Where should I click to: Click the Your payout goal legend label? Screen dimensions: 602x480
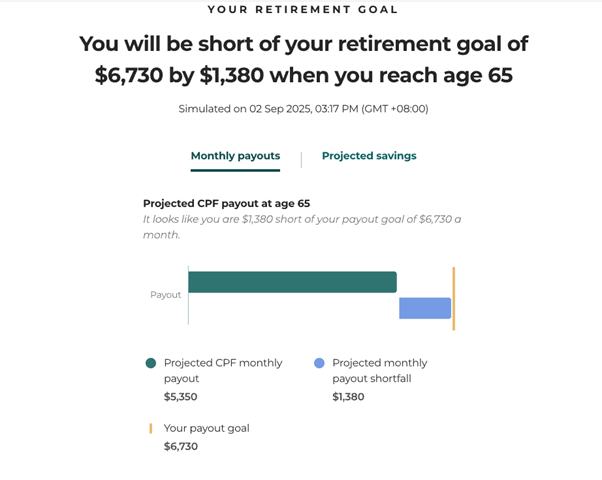pos(206,428)
